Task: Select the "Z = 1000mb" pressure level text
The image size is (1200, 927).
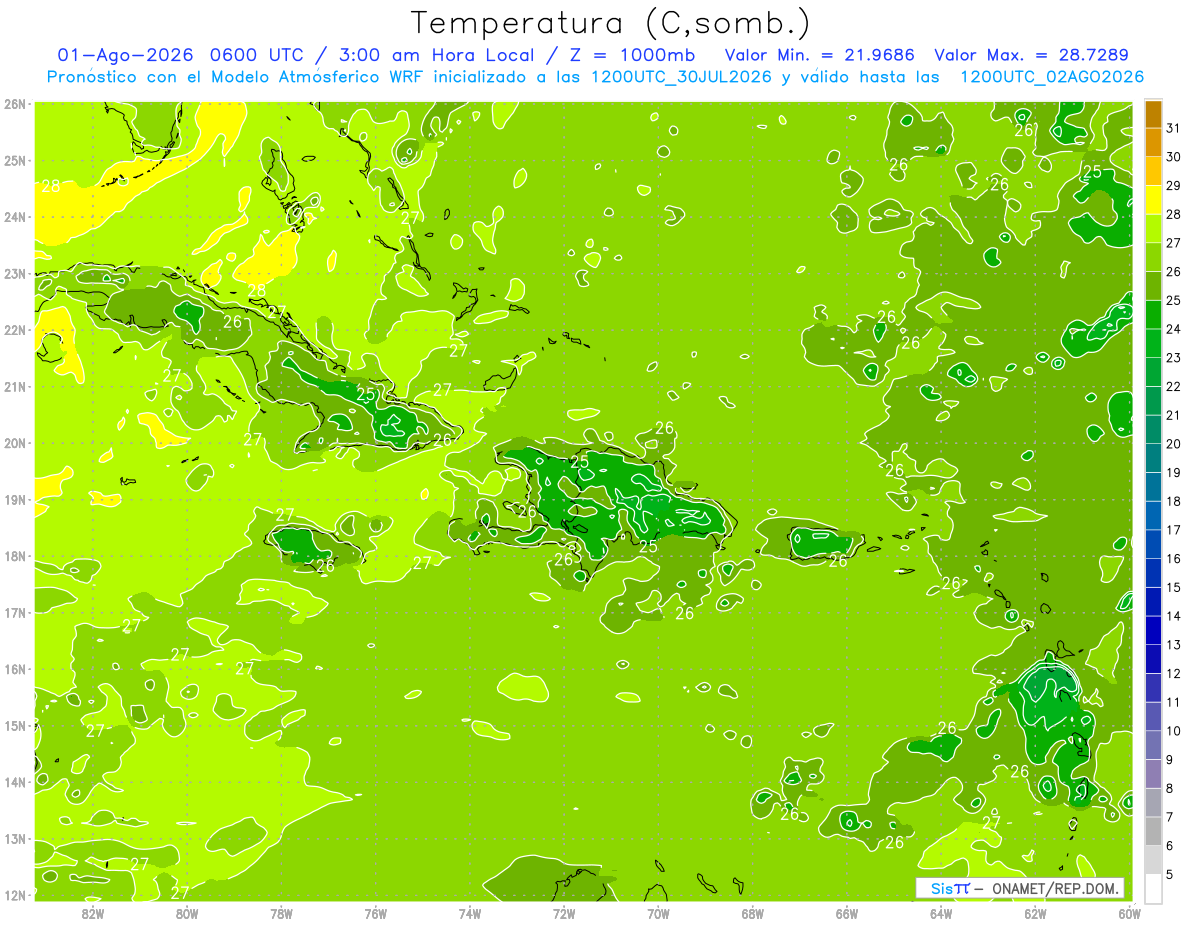Action: pyautogui.click(x=635, y=55)
